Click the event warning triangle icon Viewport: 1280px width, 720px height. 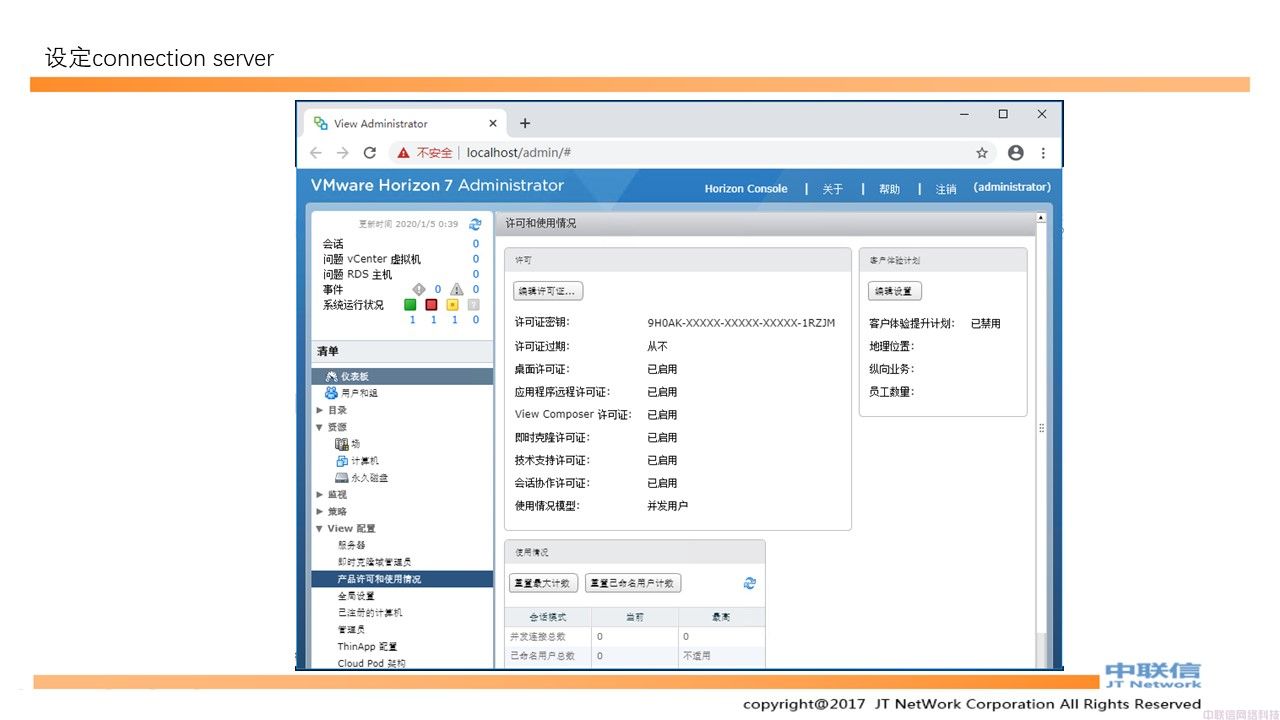coord(456,289)
